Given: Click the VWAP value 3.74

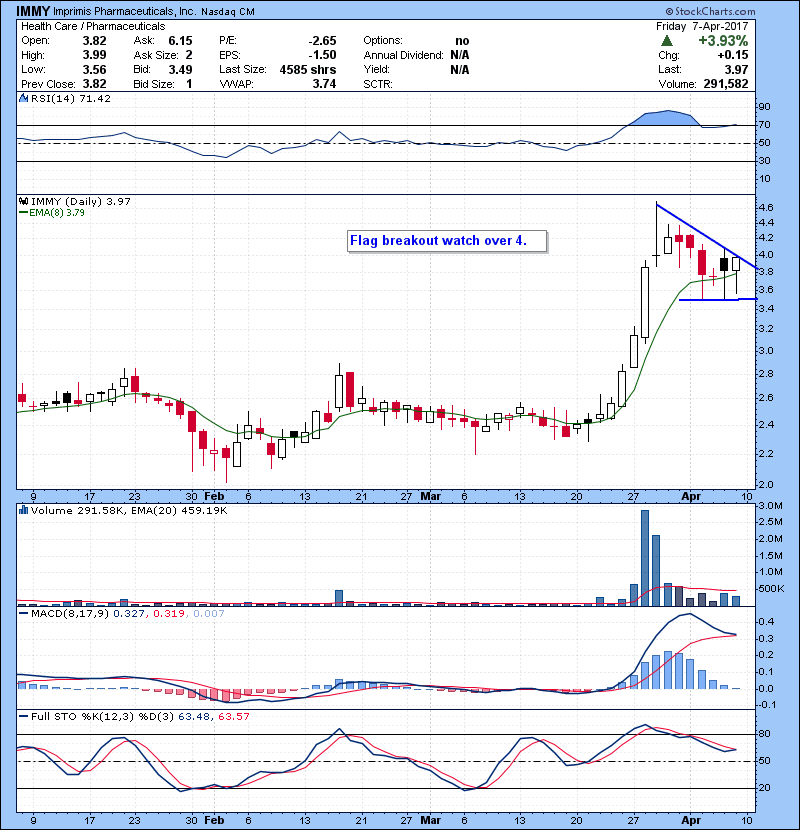Looking at the screenshot, I should 325,84.
